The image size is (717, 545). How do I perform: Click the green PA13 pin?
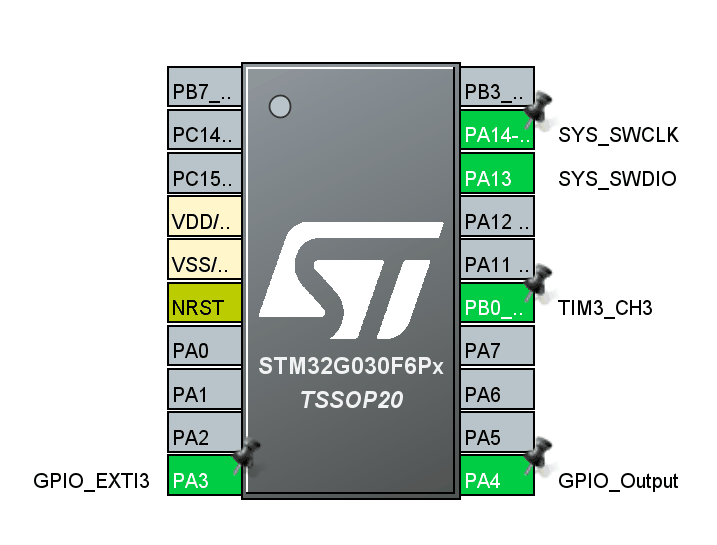[x=497, y=173]
